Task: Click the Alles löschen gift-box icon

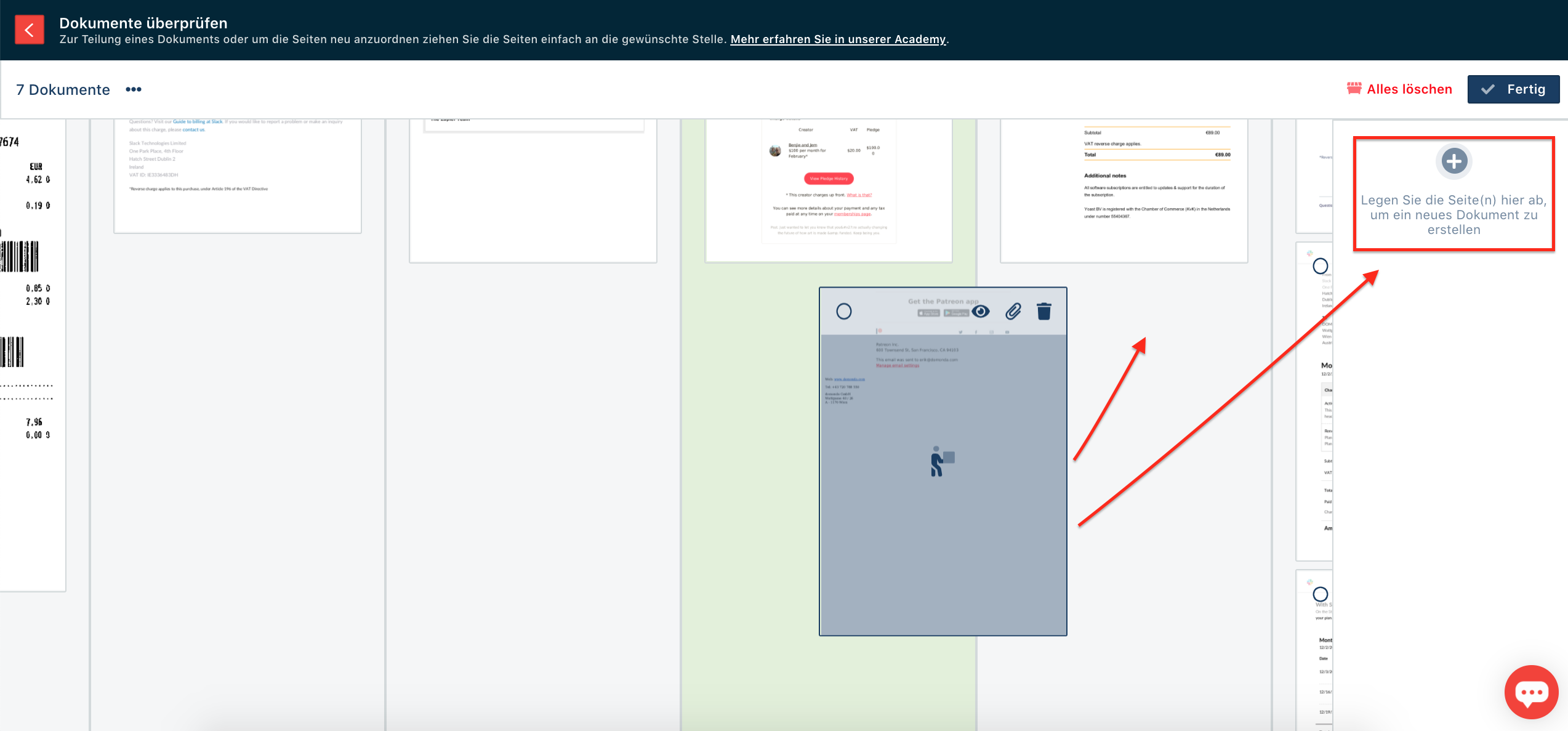Action: (1354, 89)
